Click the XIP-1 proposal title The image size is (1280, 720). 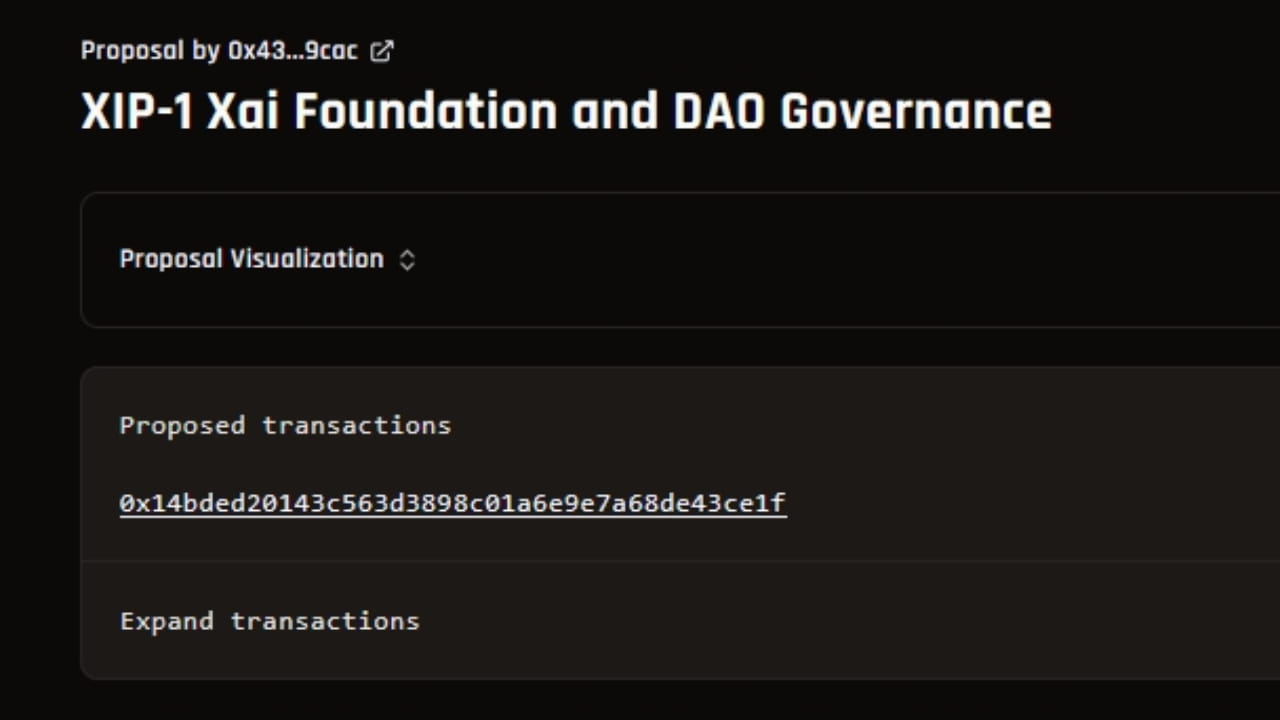coord(566,110)
